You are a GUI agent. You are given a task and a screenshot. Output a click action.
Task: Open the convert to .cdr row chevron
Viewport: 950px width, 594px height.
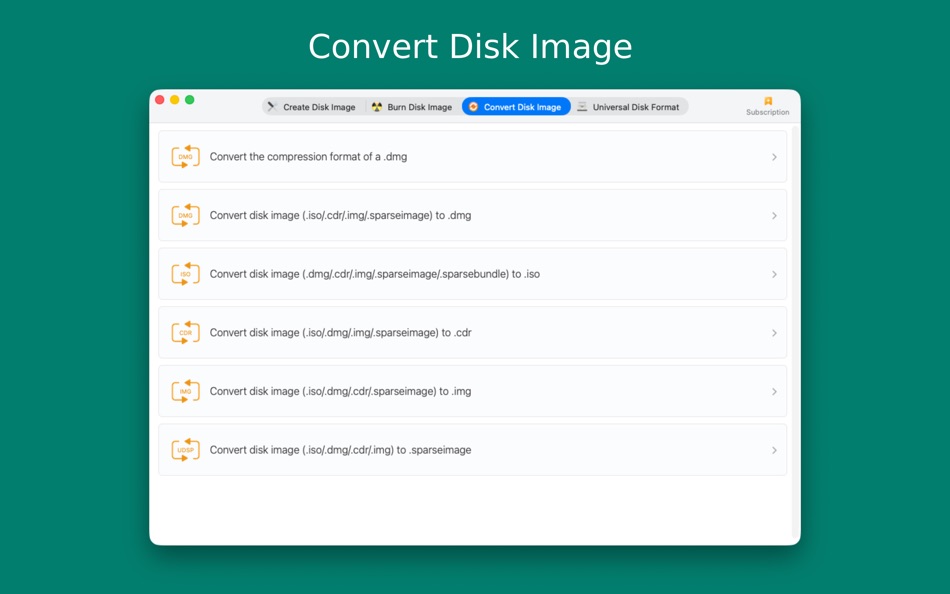point(774,332)
